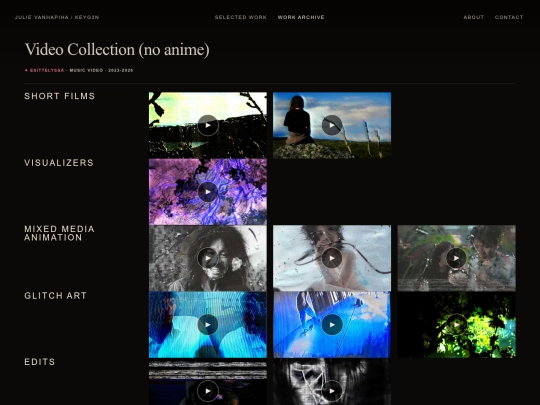The width and height of the screenshot is (540, 405).
Task: Click the Video Collection (no anime) heading
Action: 117,49
